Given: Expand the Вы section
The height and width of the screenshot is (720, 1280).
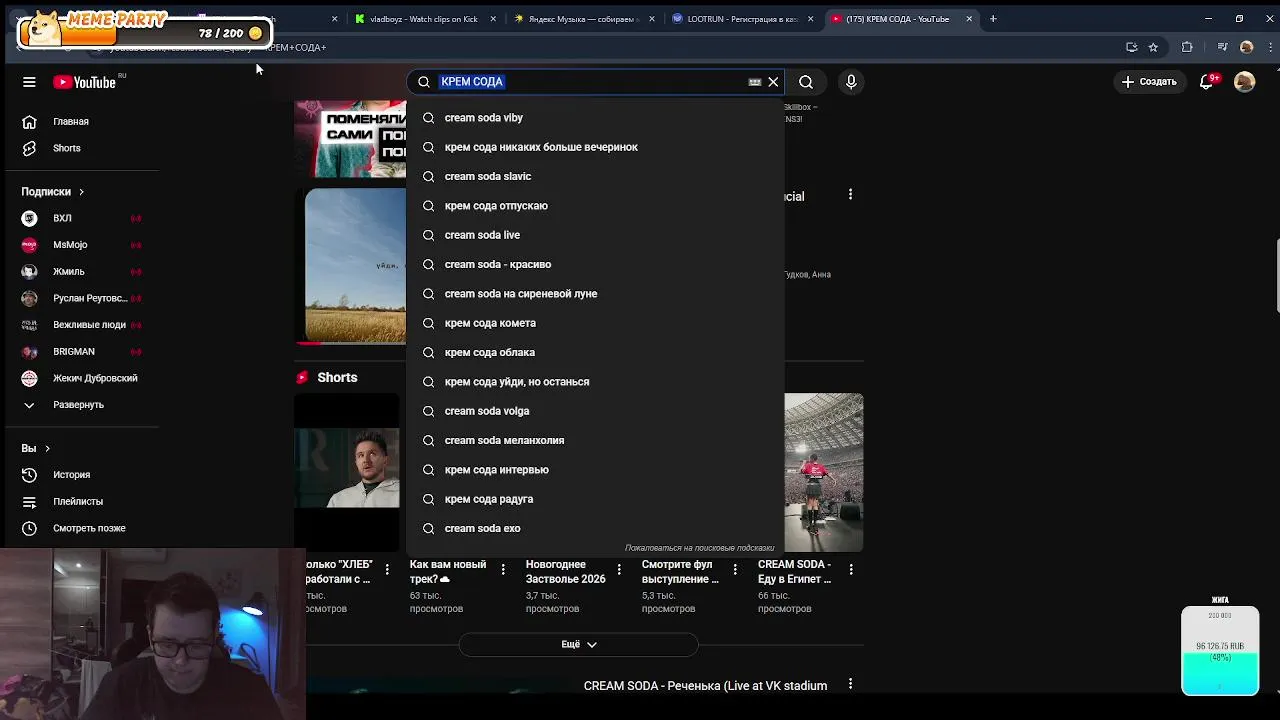Looking at the screenshot, I should (36, 448).
